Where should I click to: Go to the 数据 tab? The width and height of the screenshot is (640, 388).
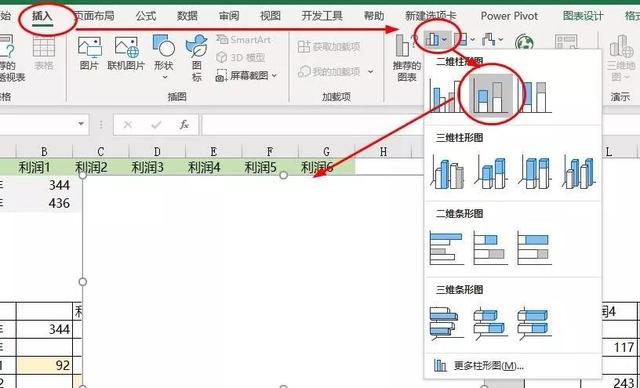coord(187,16)
